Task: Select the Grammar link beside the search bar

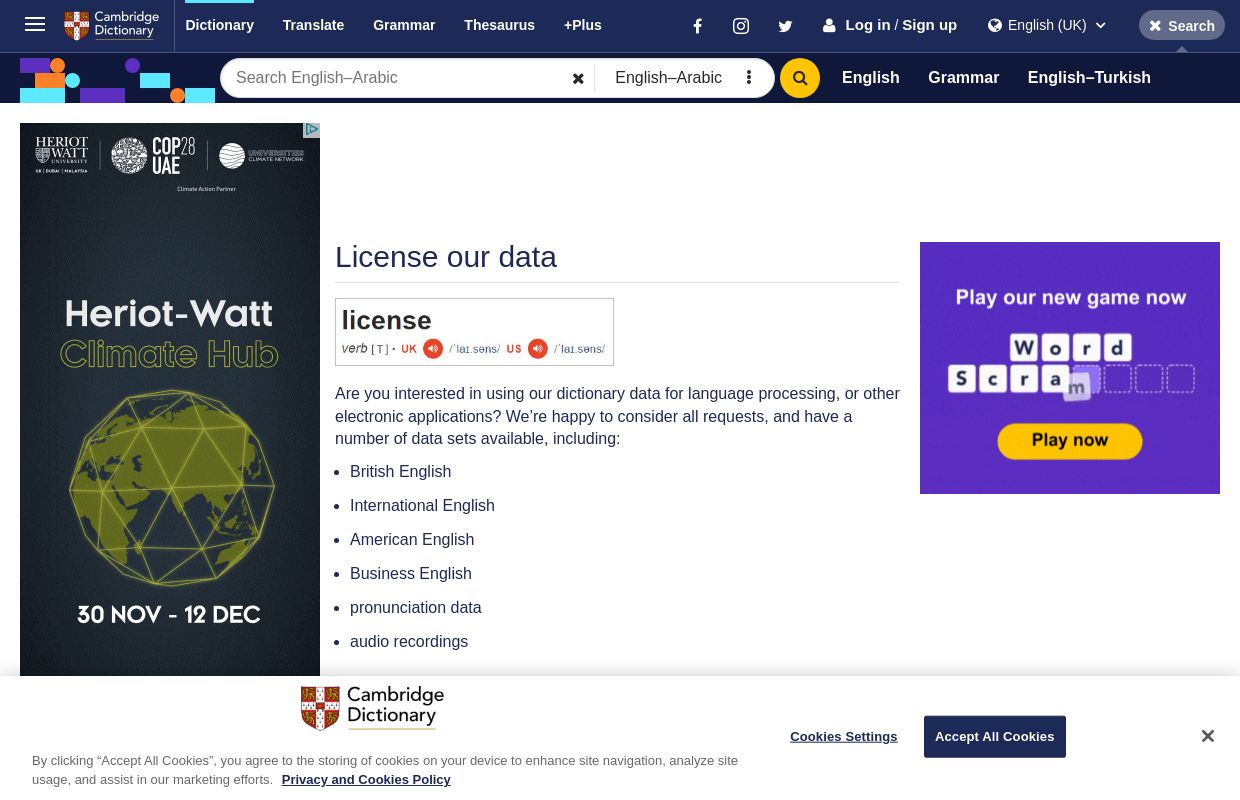Action: [x=963, y=78]
